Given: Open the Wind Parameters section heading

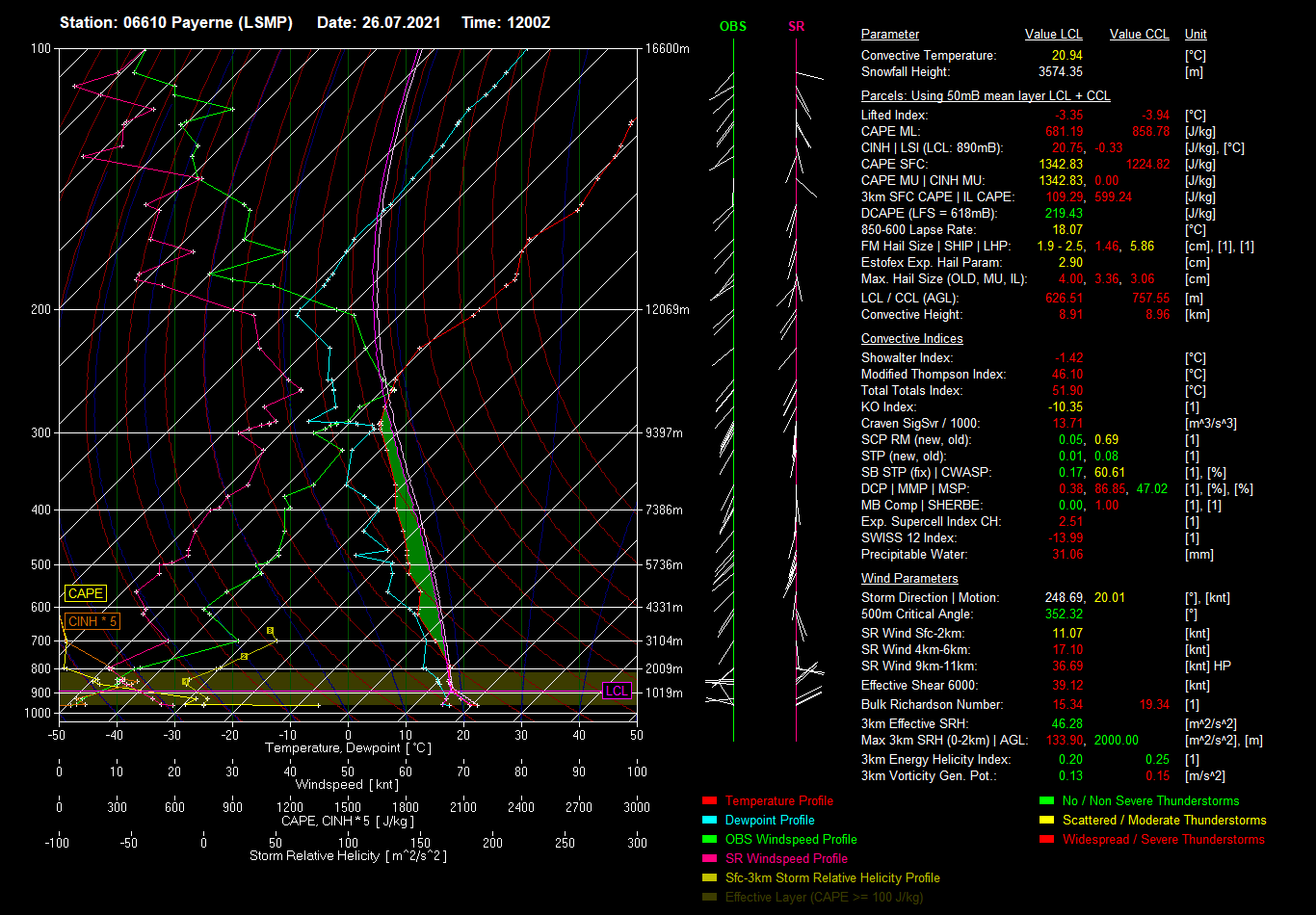Looking at the screenshot, I should pyautogui.click(x=908, y=579).
